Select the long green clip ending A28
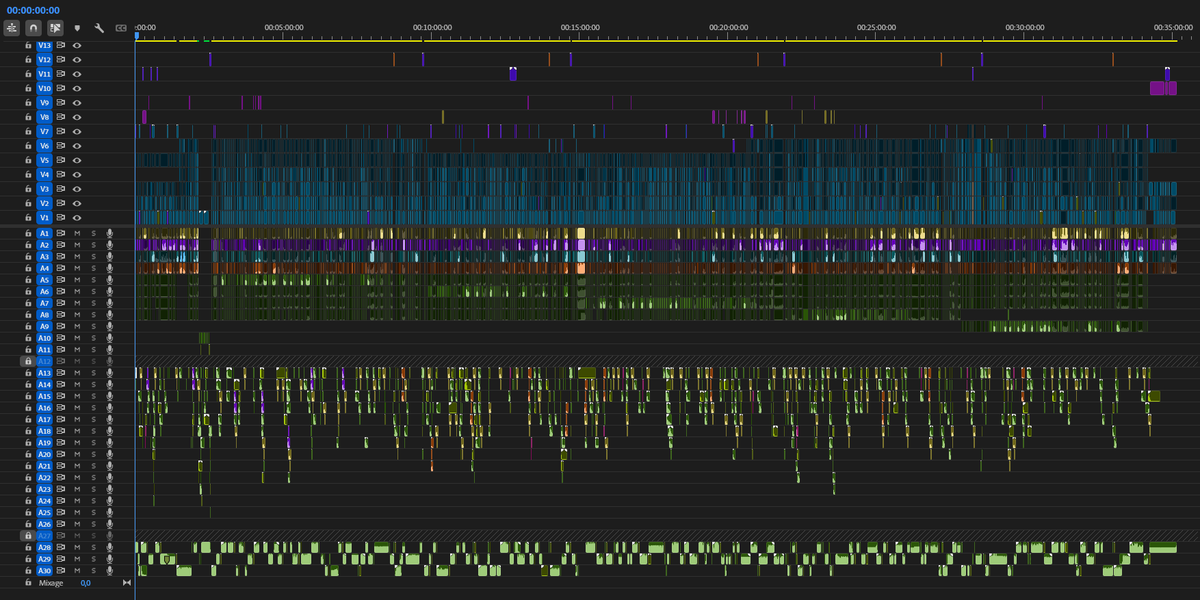This screenshot has width=1200, height=600. coord(1163,547)
